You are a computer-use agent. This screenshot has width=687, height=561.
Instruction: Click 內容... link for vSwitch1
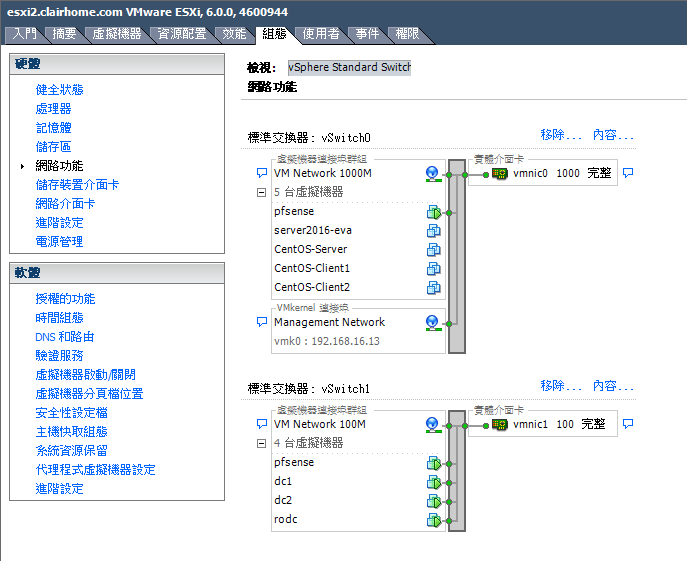tap(613, 386)
